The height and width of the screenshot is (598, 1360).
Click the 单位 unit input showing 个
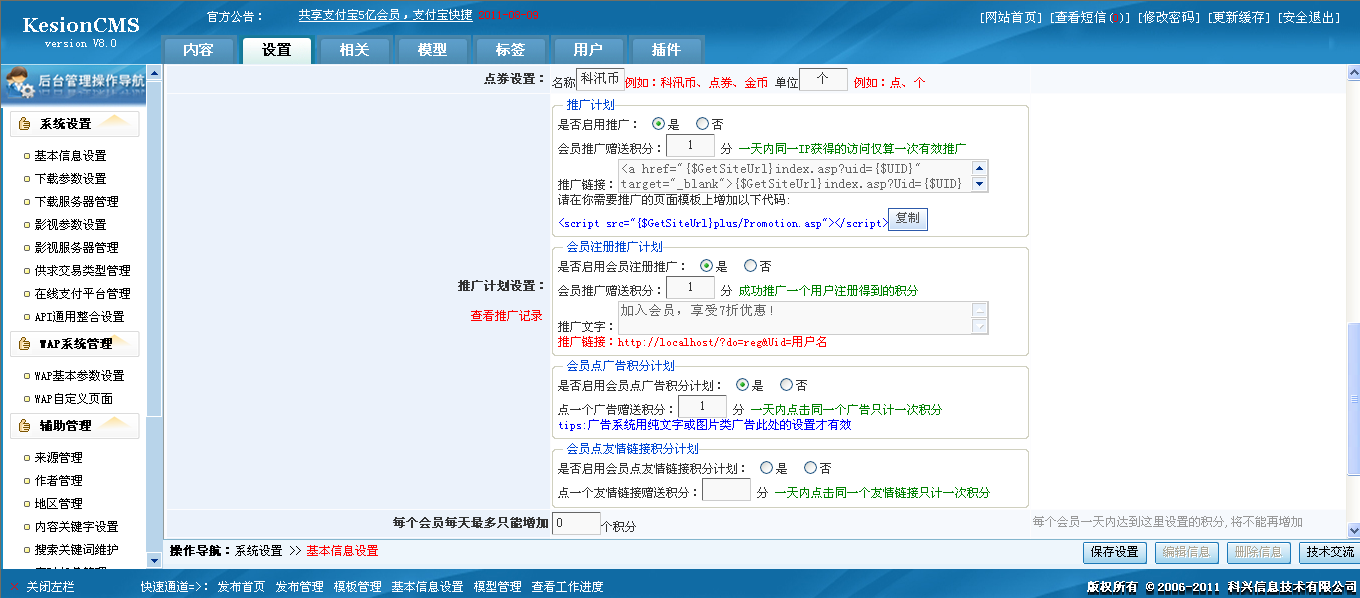(x=822, y=77)
